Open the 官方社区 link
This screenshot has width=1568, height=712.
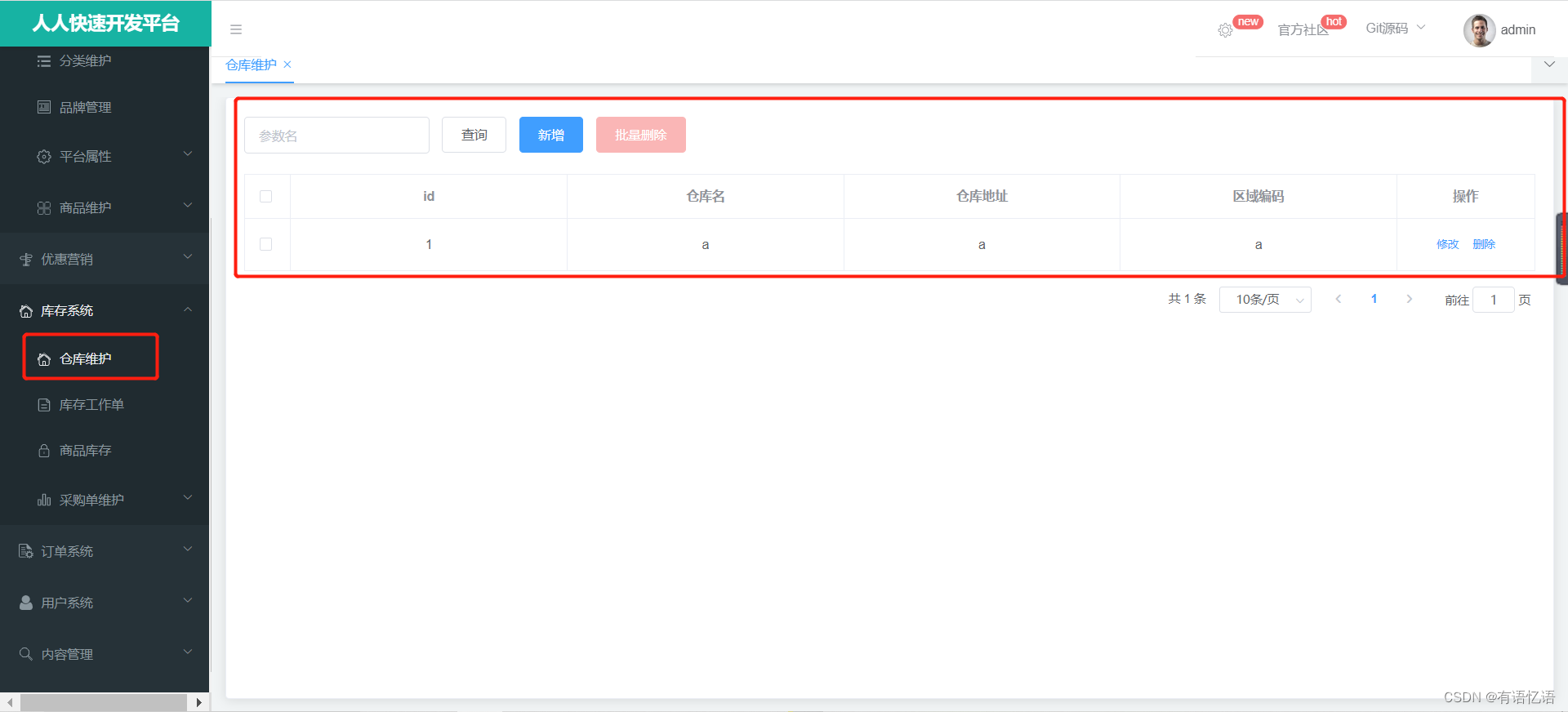(x=1303, y=30)
